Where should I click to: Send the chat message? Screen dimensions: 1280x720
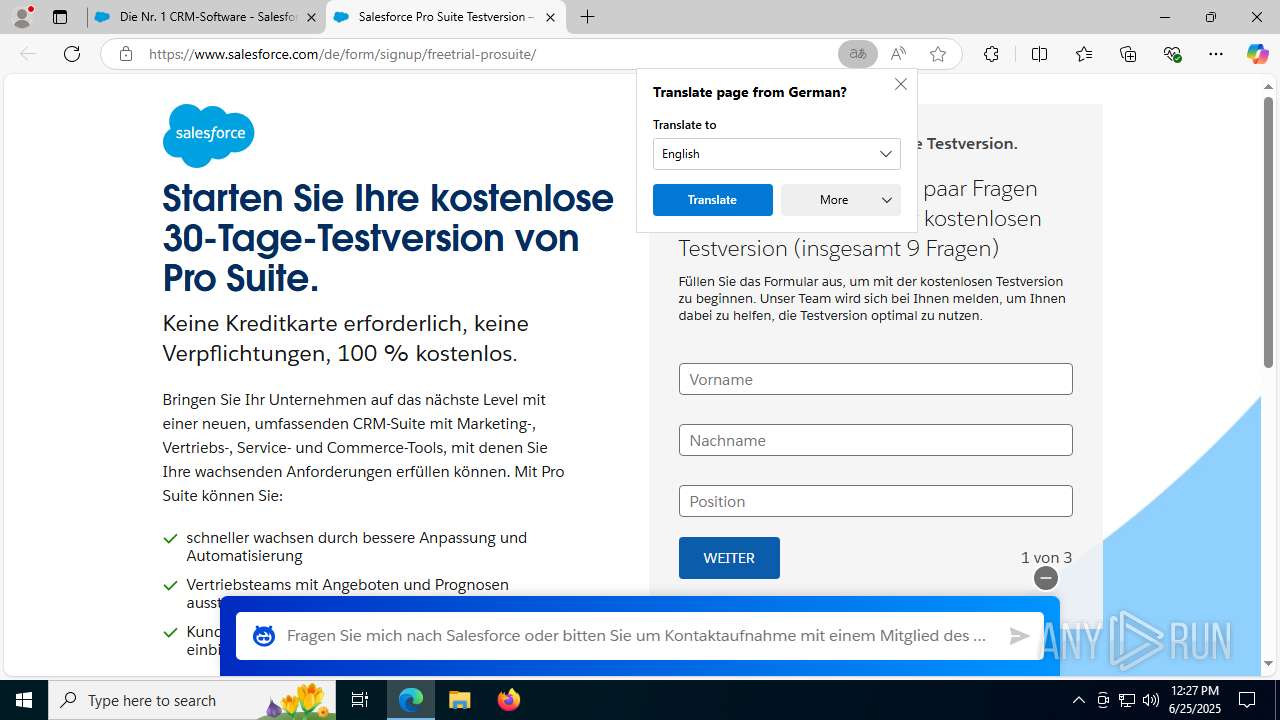click(x=1019, y=636)
